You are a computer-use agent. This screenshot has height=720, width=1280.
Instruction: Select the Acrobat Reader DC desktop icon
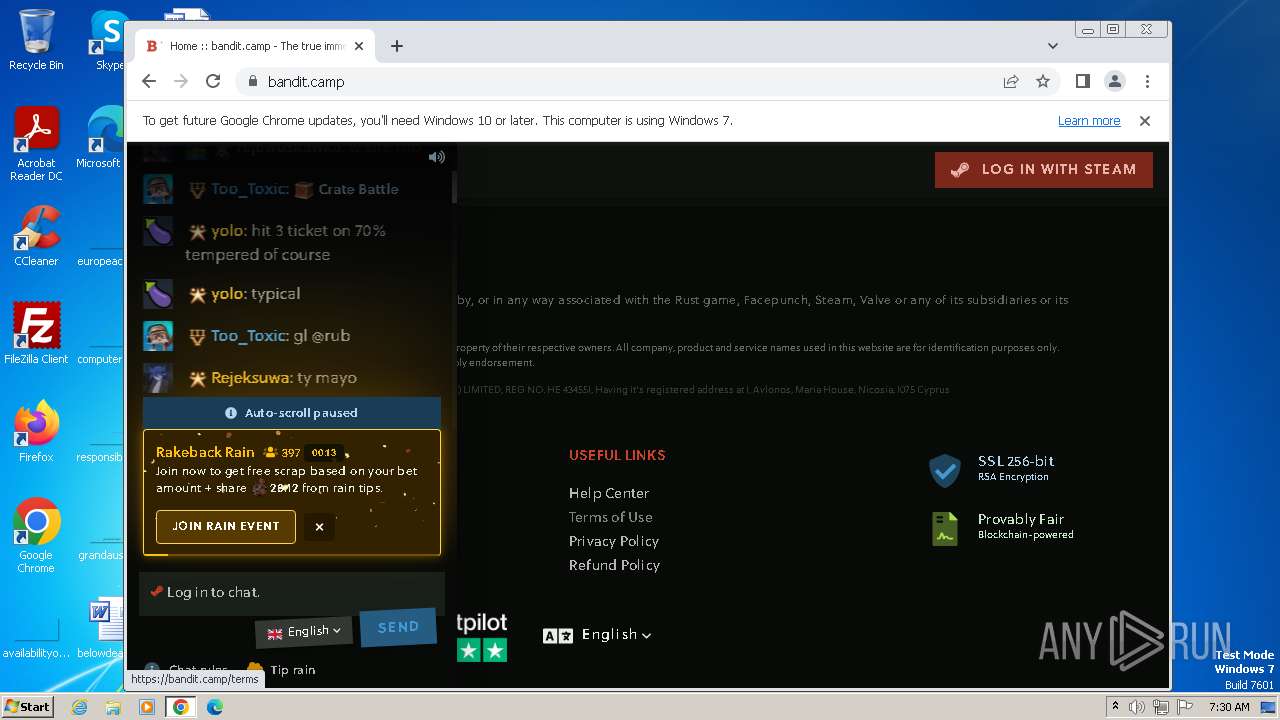tap(36, 144)
